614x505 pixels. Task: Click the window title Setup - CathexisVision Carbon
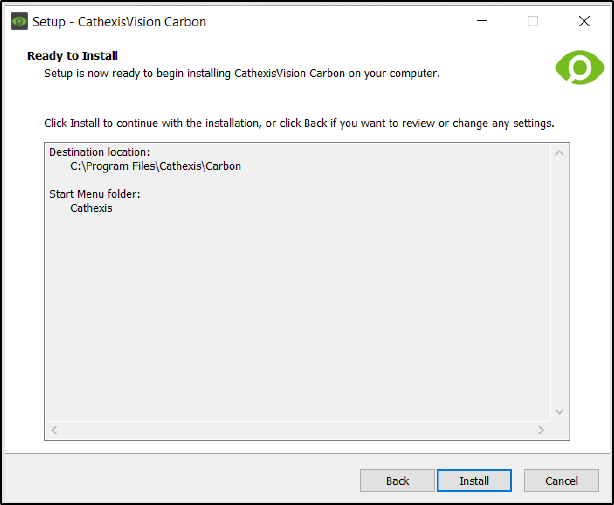click(119, 22)
